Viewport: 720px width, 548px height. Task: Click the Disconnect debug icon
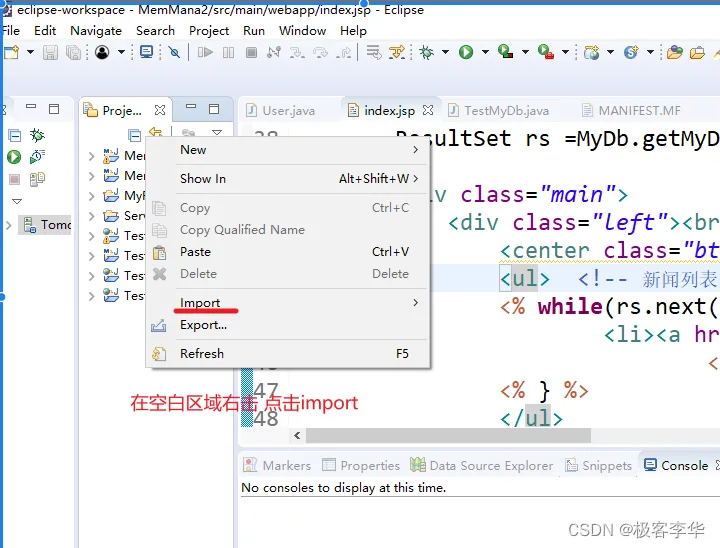click(x=274, y=52)
